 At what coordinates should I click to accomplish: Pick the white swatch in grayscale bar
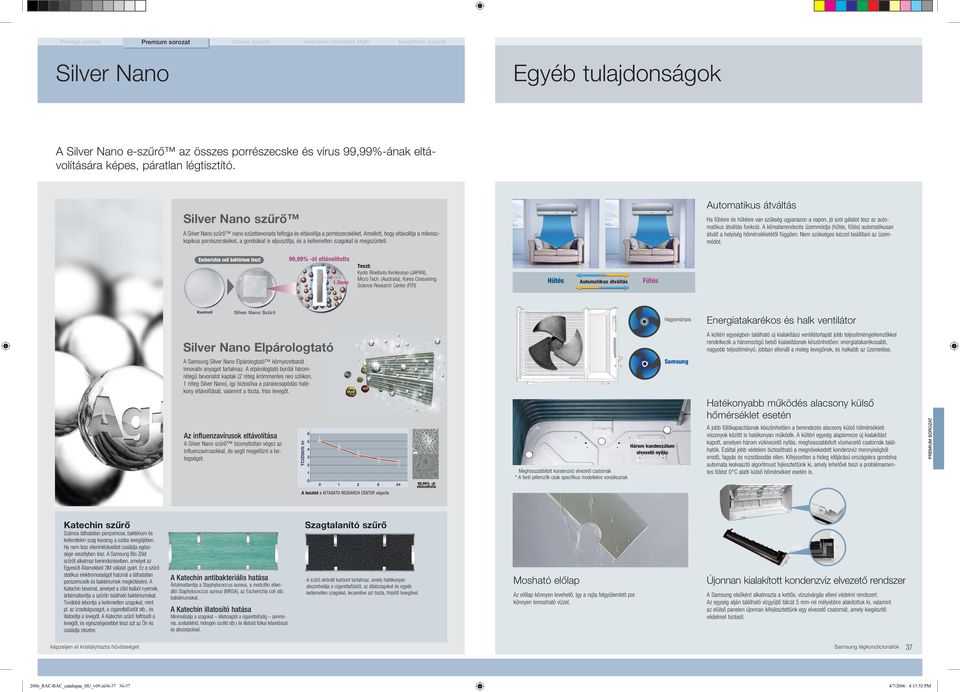(x=140, y=6)
